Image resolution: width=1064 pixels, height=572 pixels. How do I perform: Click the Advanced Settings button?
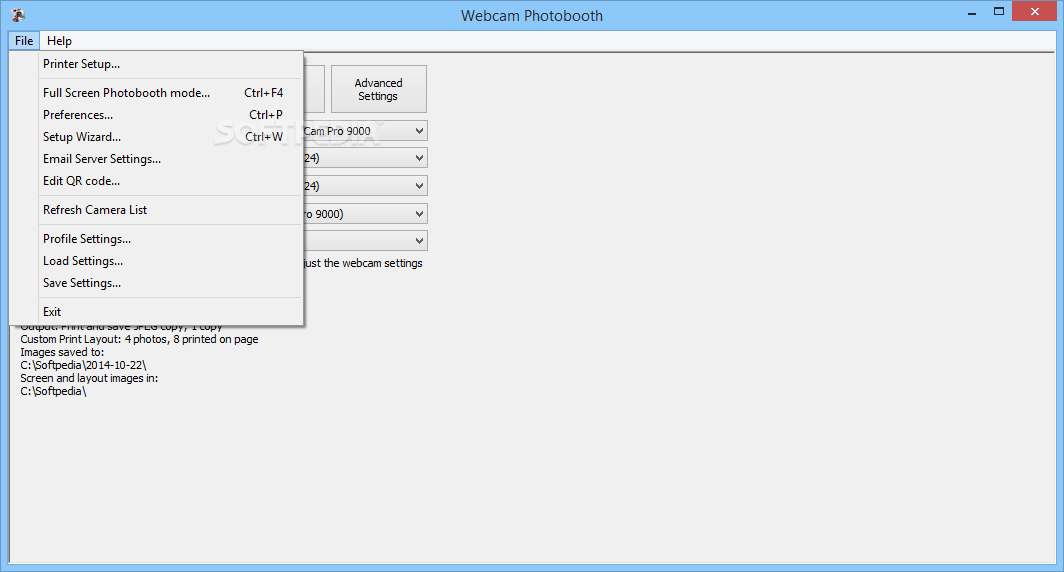(379, 89)
